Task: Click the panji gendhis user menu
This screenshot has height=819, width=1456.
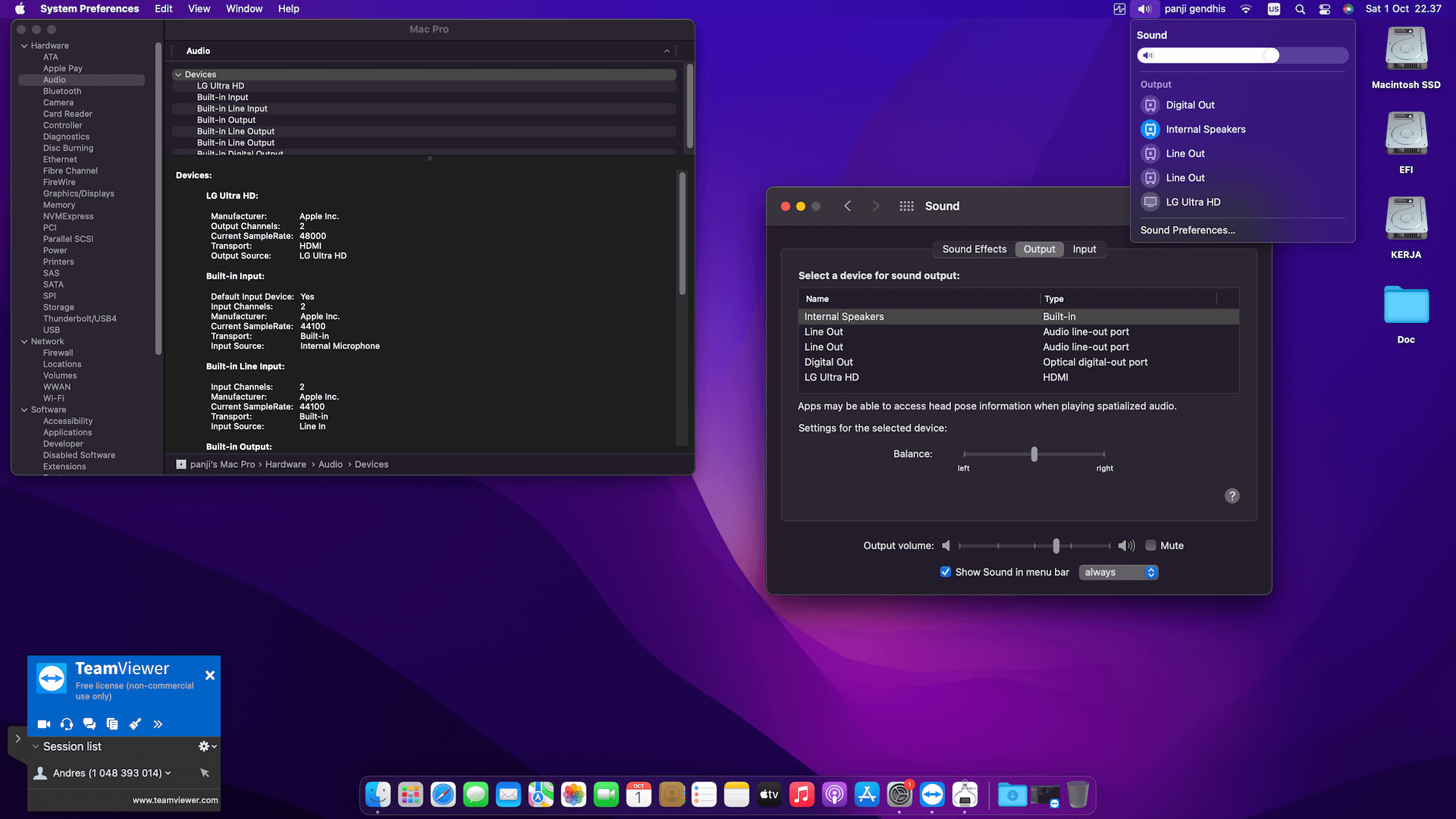Action: tap(1194, 9)
